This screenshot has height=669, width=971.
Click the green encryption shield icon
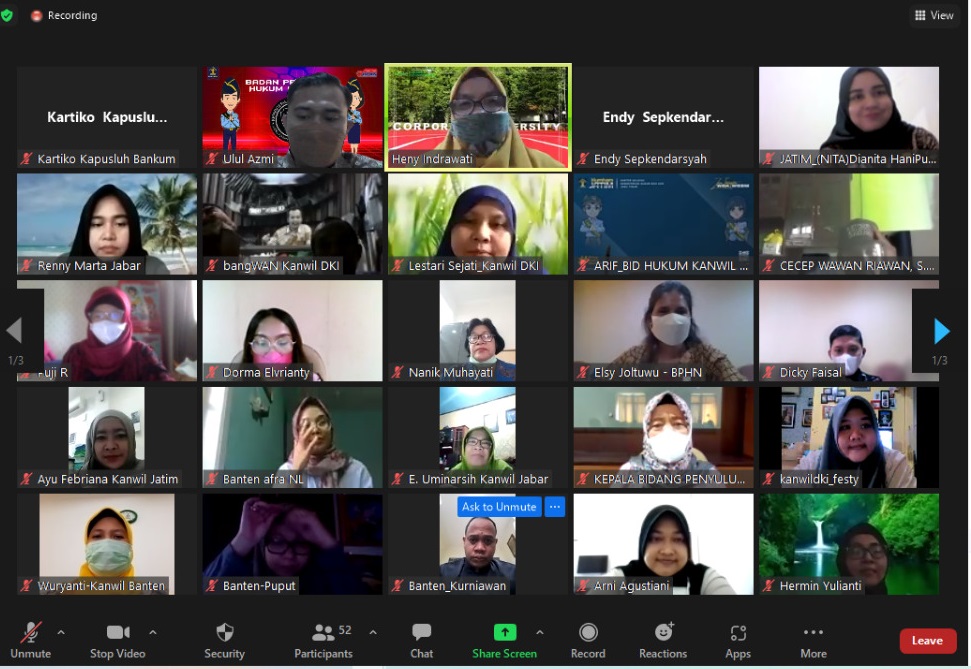[6, 15]
